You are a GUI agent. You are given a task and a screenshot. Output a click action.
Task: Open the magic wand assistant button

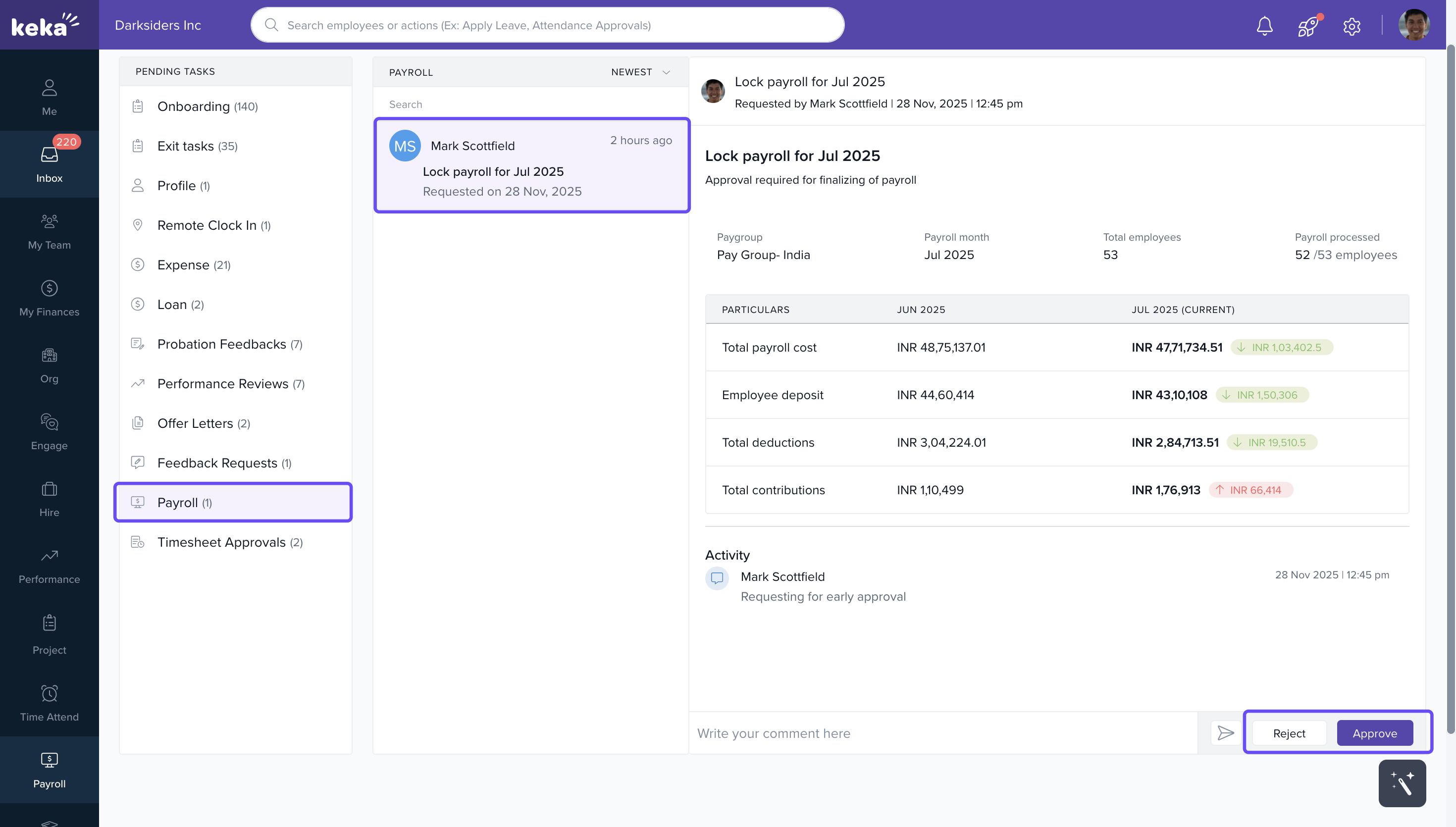pyautogui.click(x=1402, y=783)
